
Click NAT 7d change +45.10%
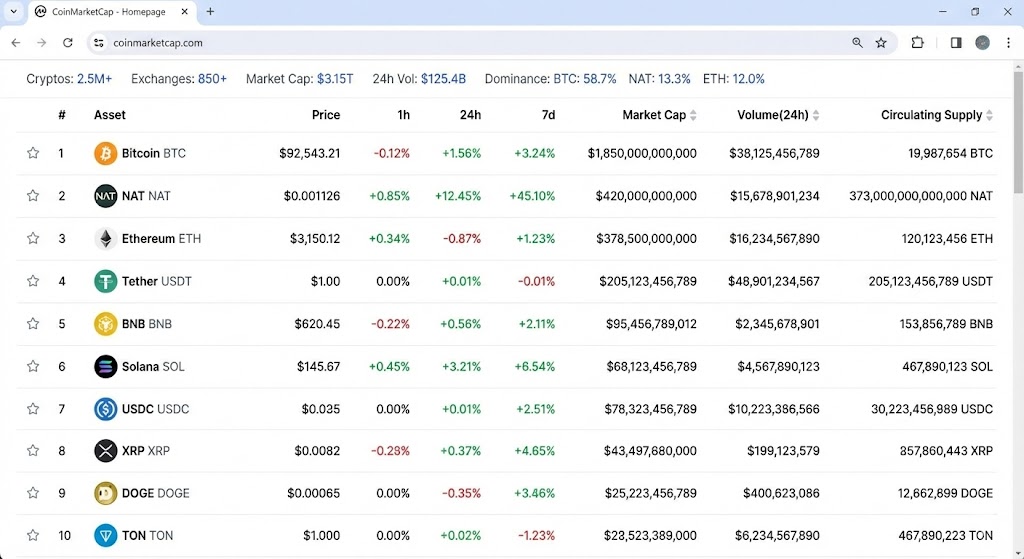532,196
